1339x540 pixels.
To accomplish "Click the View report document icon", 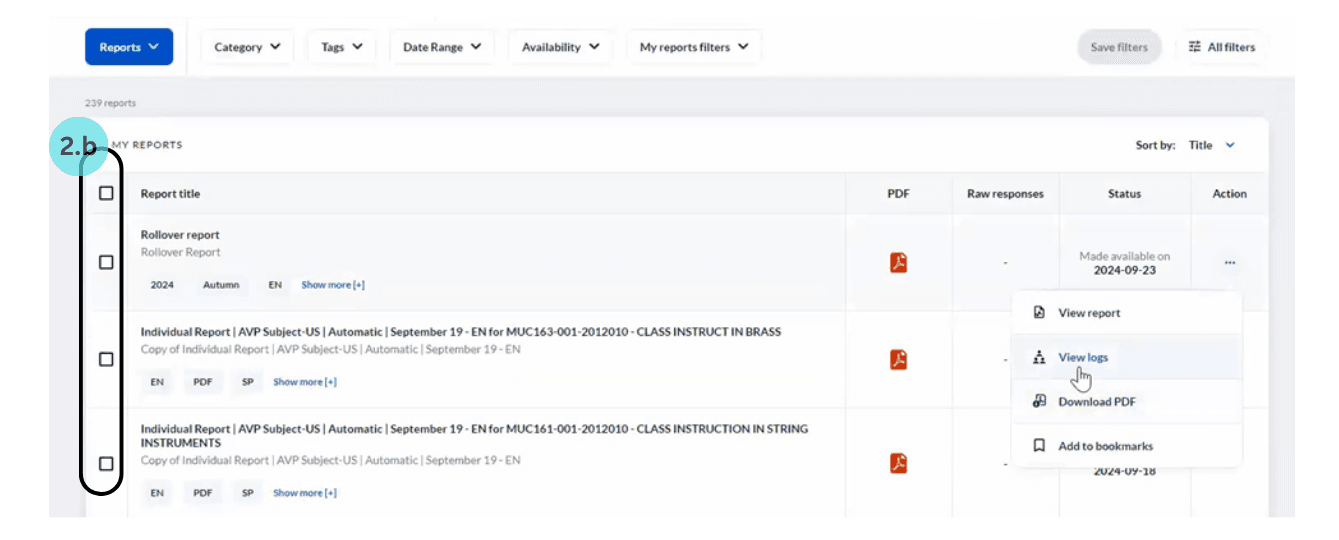I will 1039,313.
